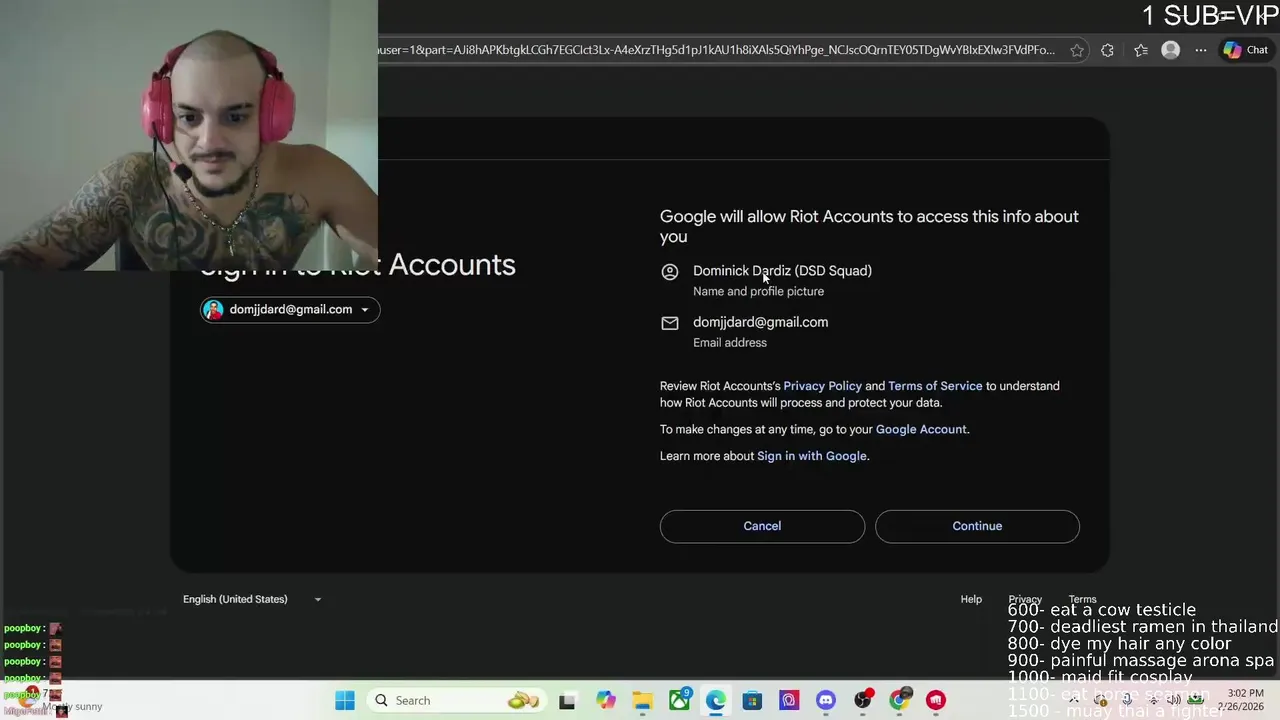
Task: Click the account avatar in the account chip
Action: pos(213,310)
